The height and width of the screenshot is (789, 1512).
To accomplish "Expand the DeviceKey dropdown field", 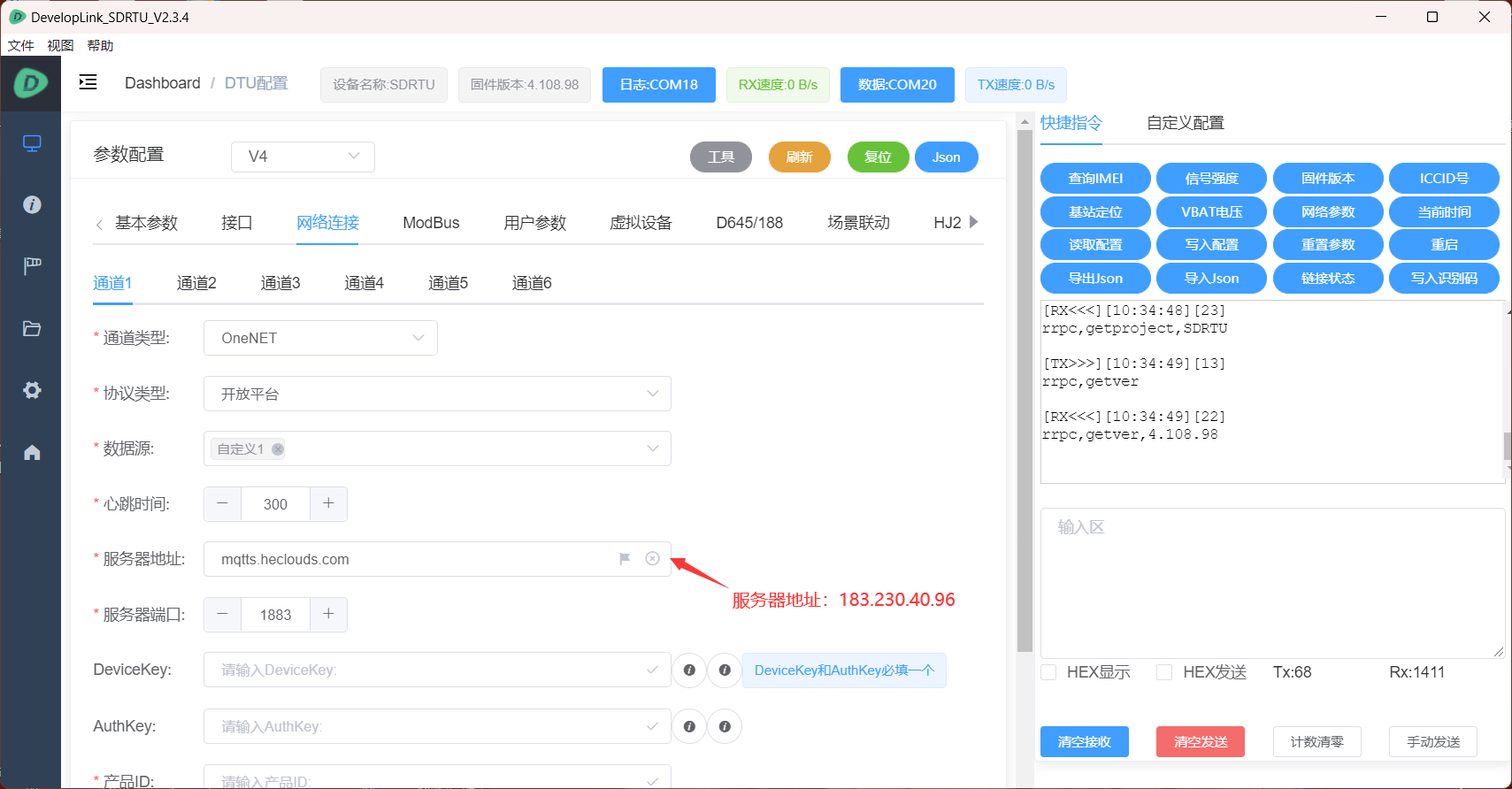I will click(437, 670).
